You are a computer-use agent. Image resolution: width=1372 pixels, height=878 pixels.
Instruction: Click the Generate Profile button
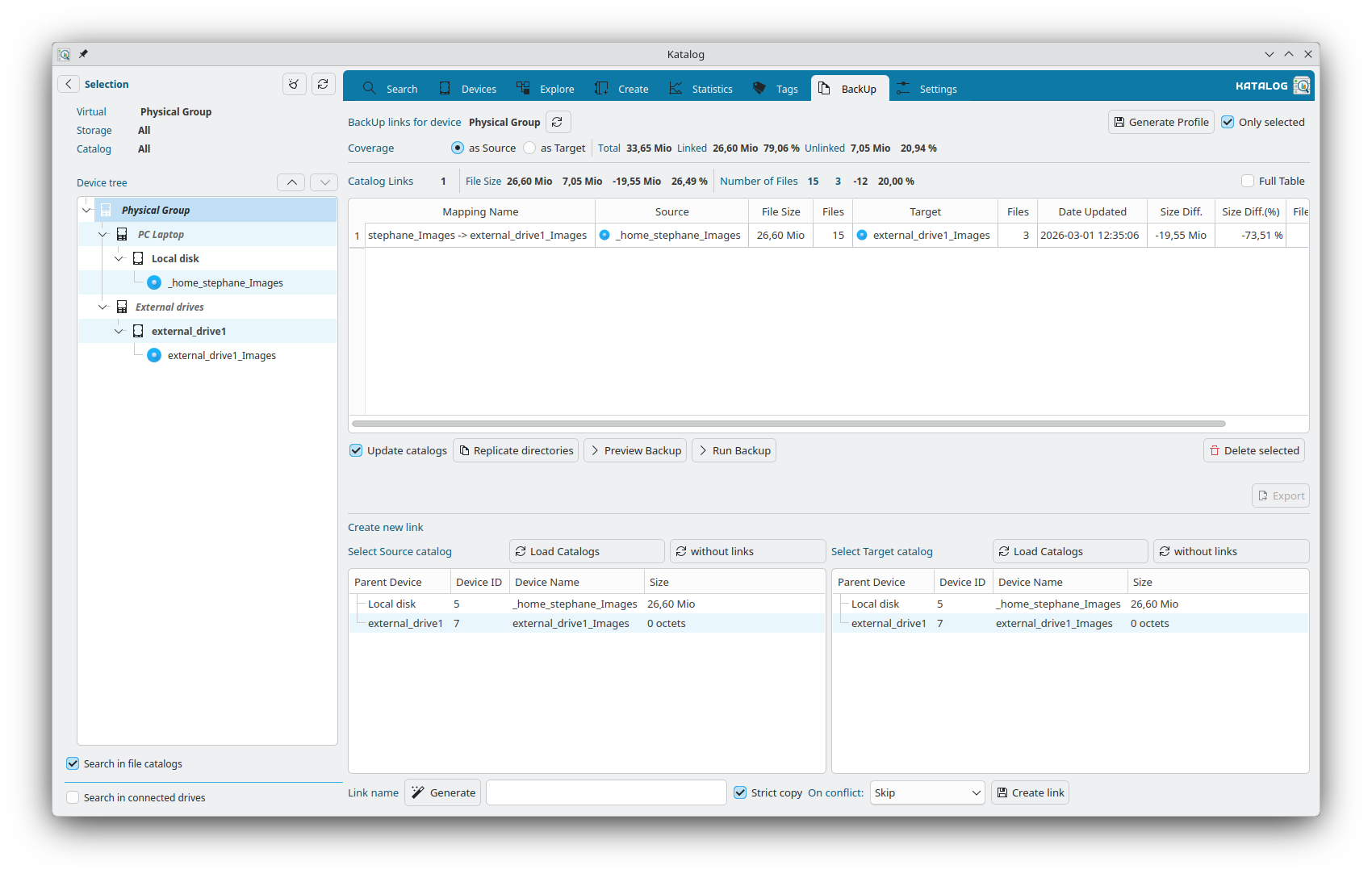pyautogui.click(x=1161, y=122)
